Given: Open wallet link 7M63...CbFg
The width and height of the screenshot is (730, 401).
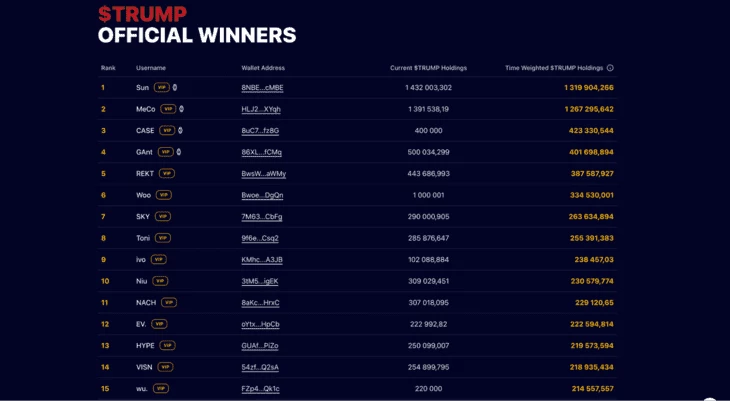Looking at the screenshot, I should click(262, 217).
